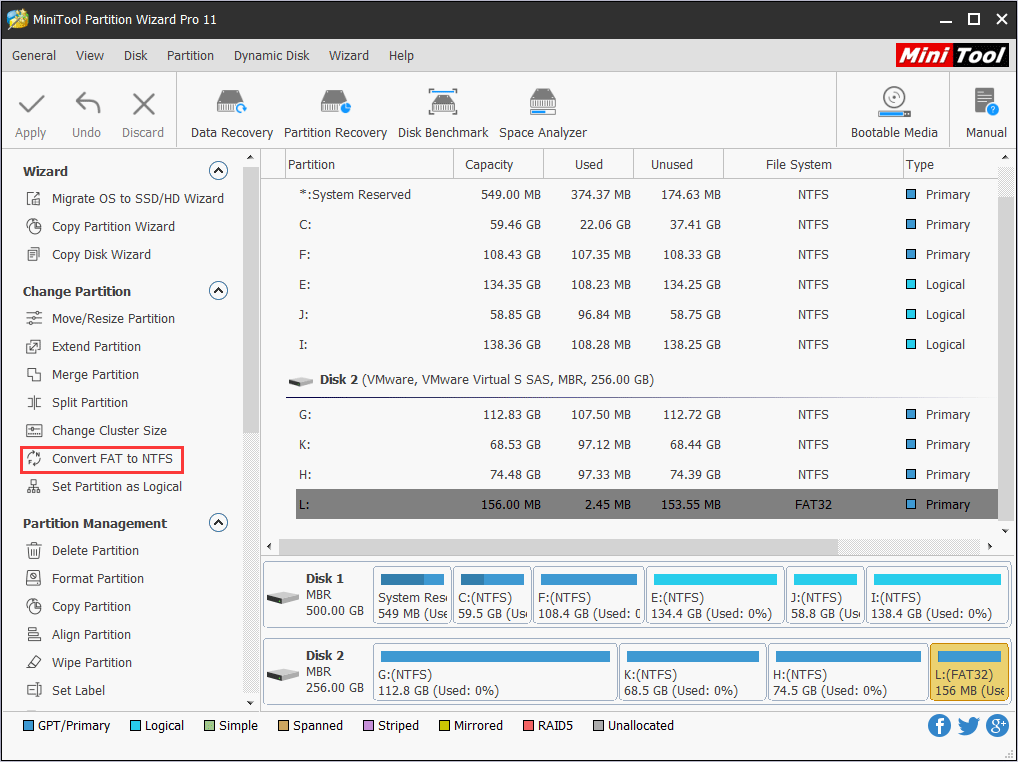Sort by Used column header
This screenshot has height=762, width=1018.
click(x=588, y=165)
